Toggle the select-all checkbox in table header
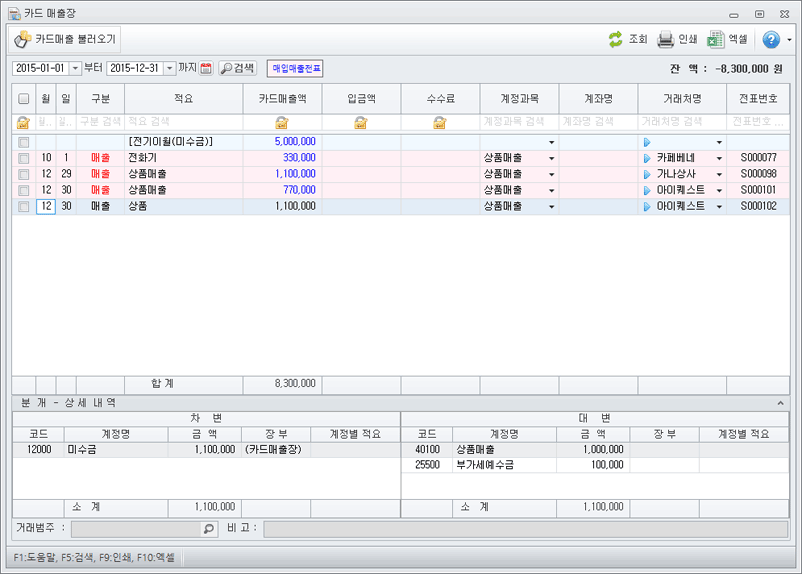 click(x=24, y=99)
